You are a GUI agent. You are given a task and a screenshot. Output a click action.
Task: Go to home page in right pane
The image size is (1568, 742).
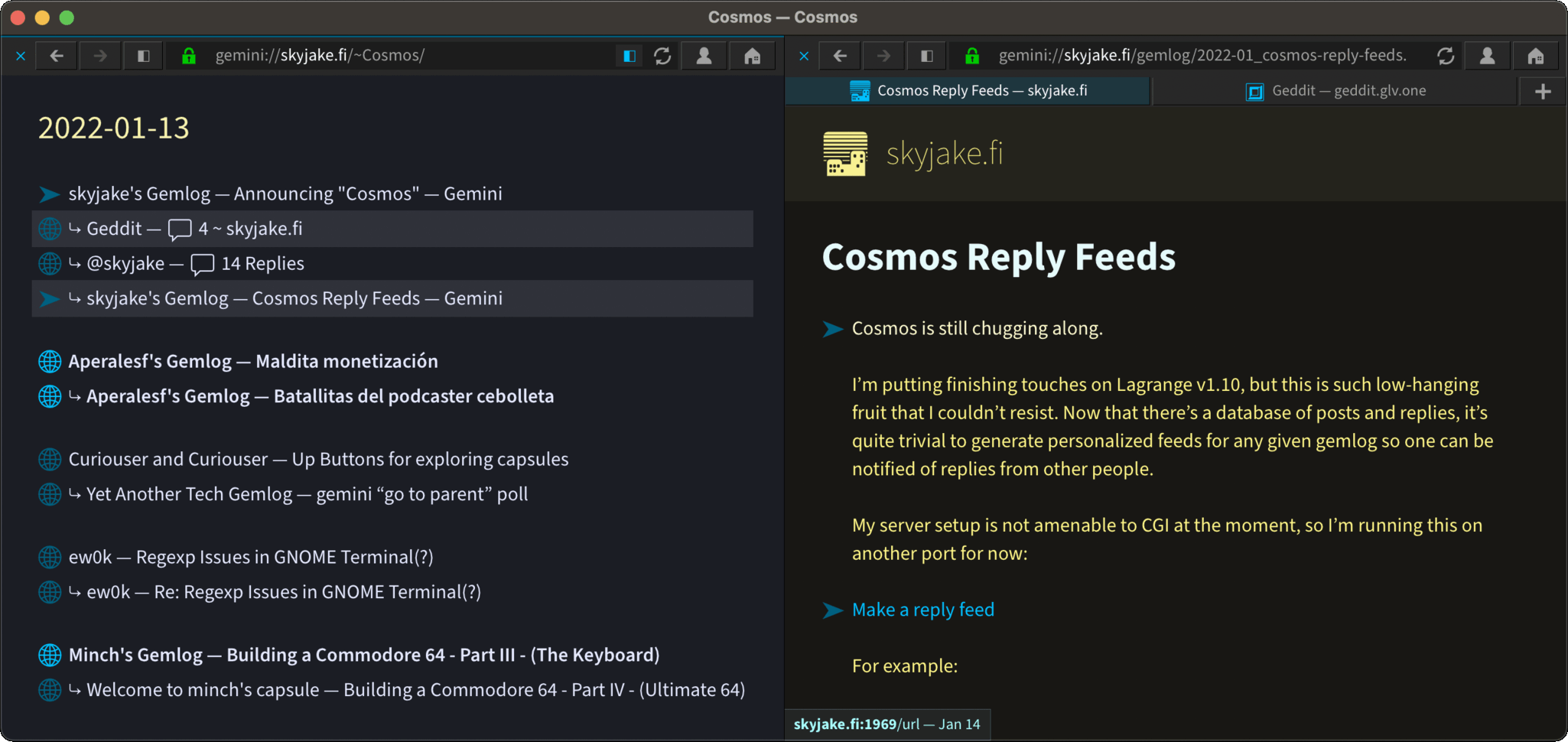1536,56
